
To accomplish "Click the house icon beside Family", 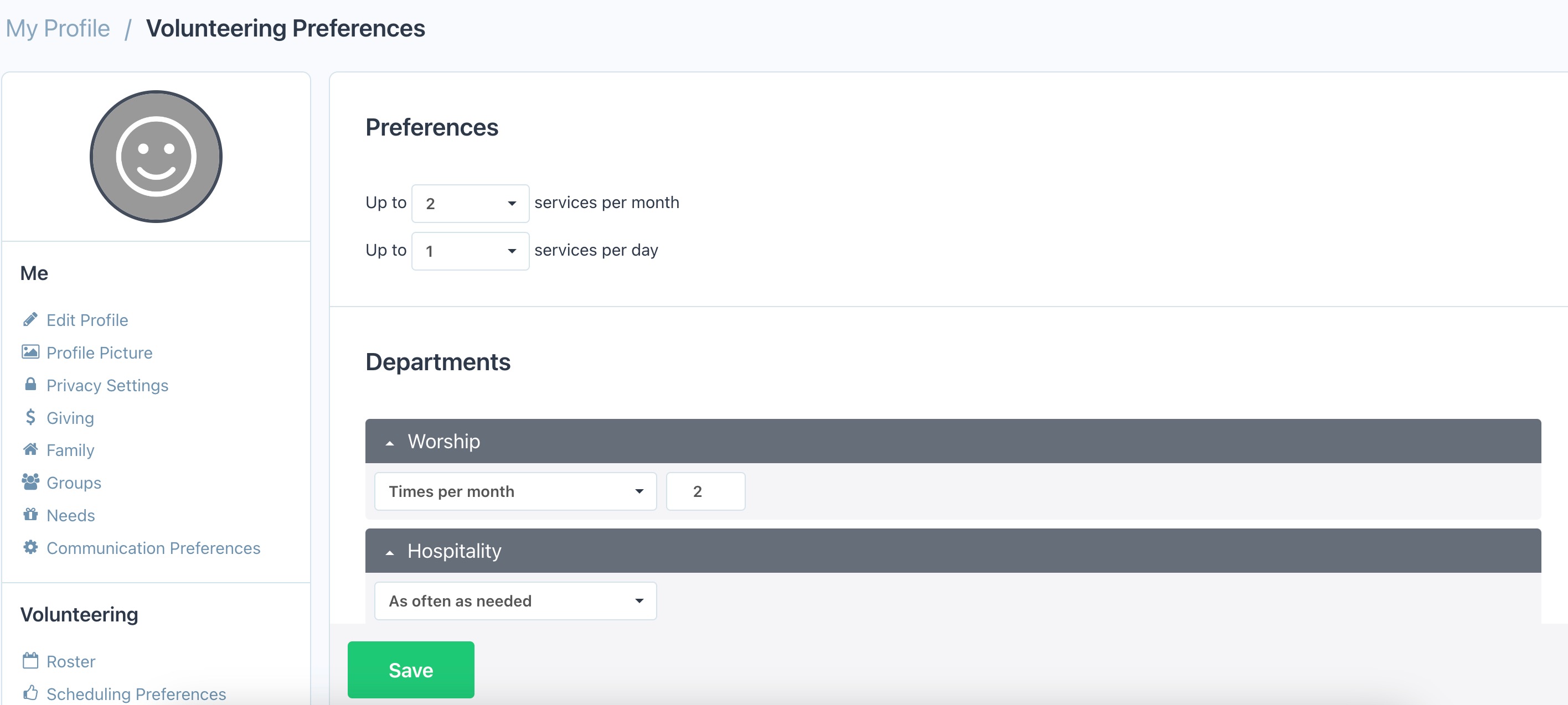I will click(x=30, y=449).
